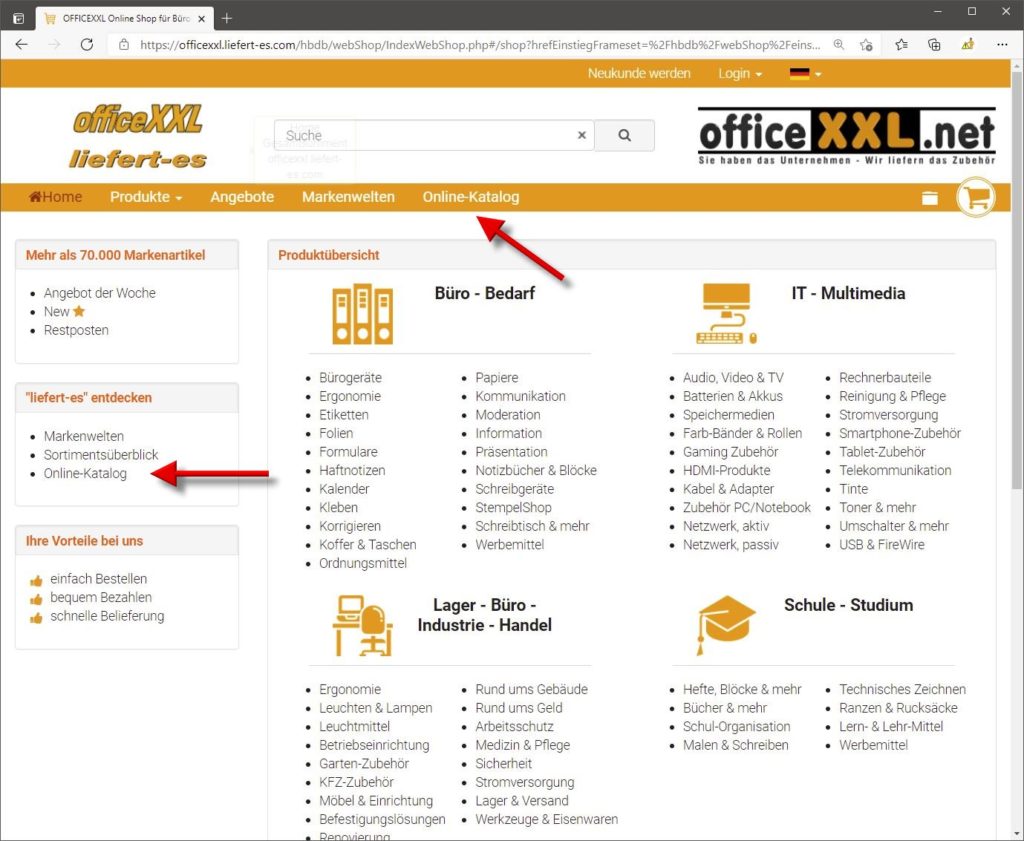Open Markenwelten in the sidebar list
This screenshot has width=1024, height=841.
pyautogui.click(x=84, y=436)
